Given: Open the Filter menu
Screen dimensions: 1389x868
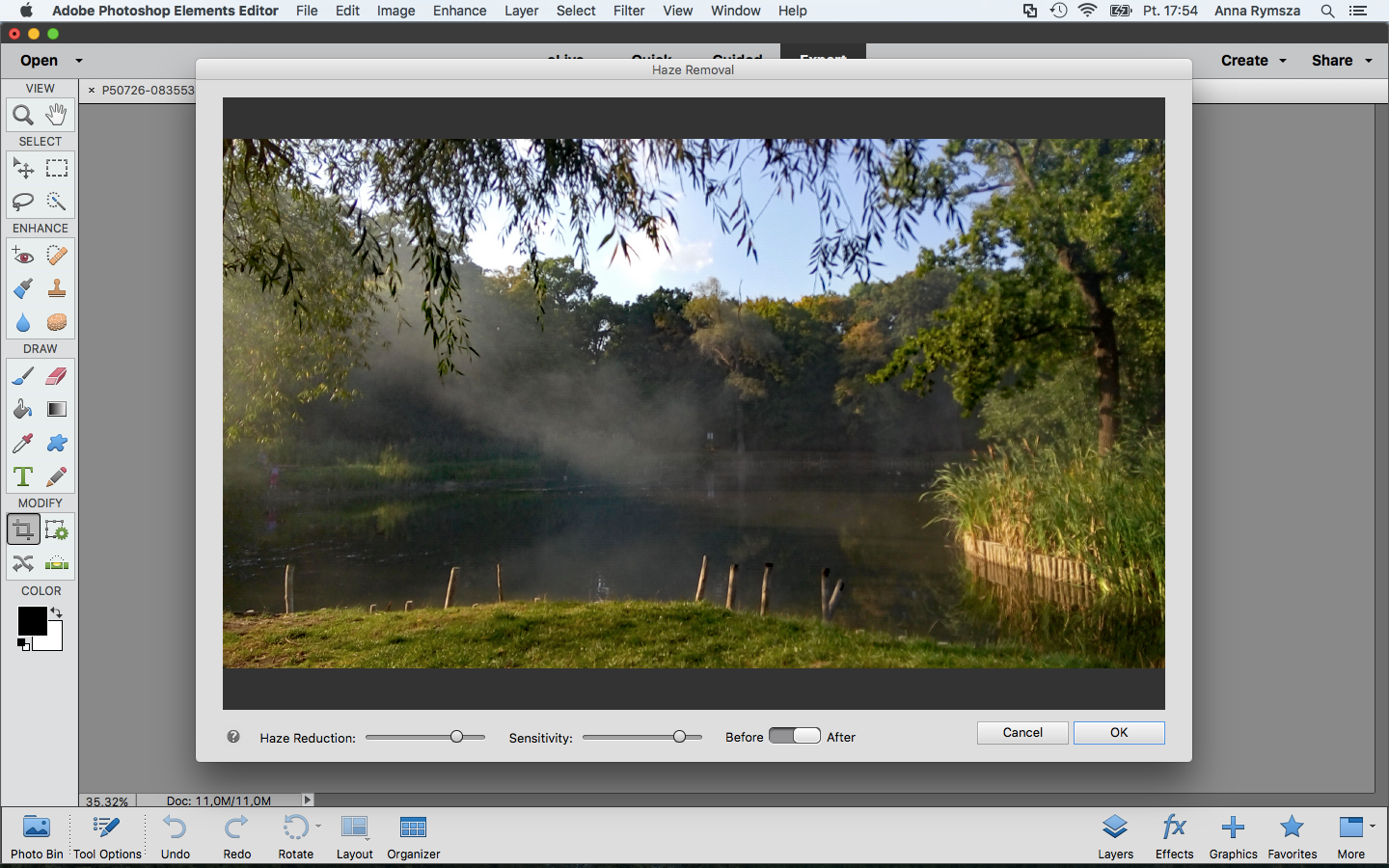Looking at the screenshot, I should [x=629, y=11].
